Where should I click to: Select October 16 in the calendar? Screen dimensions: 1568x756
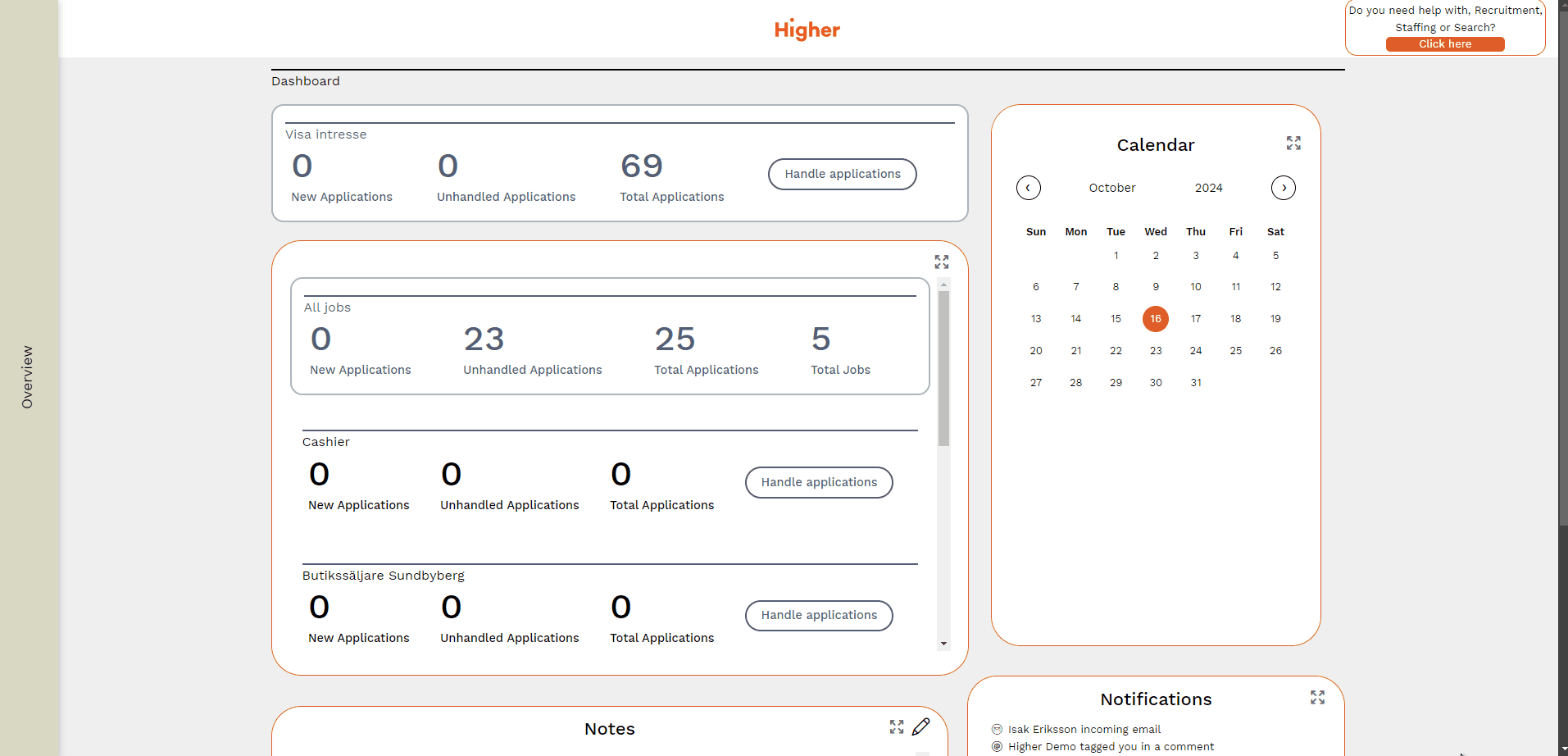pyautogui.click(x=1156, y=319)
